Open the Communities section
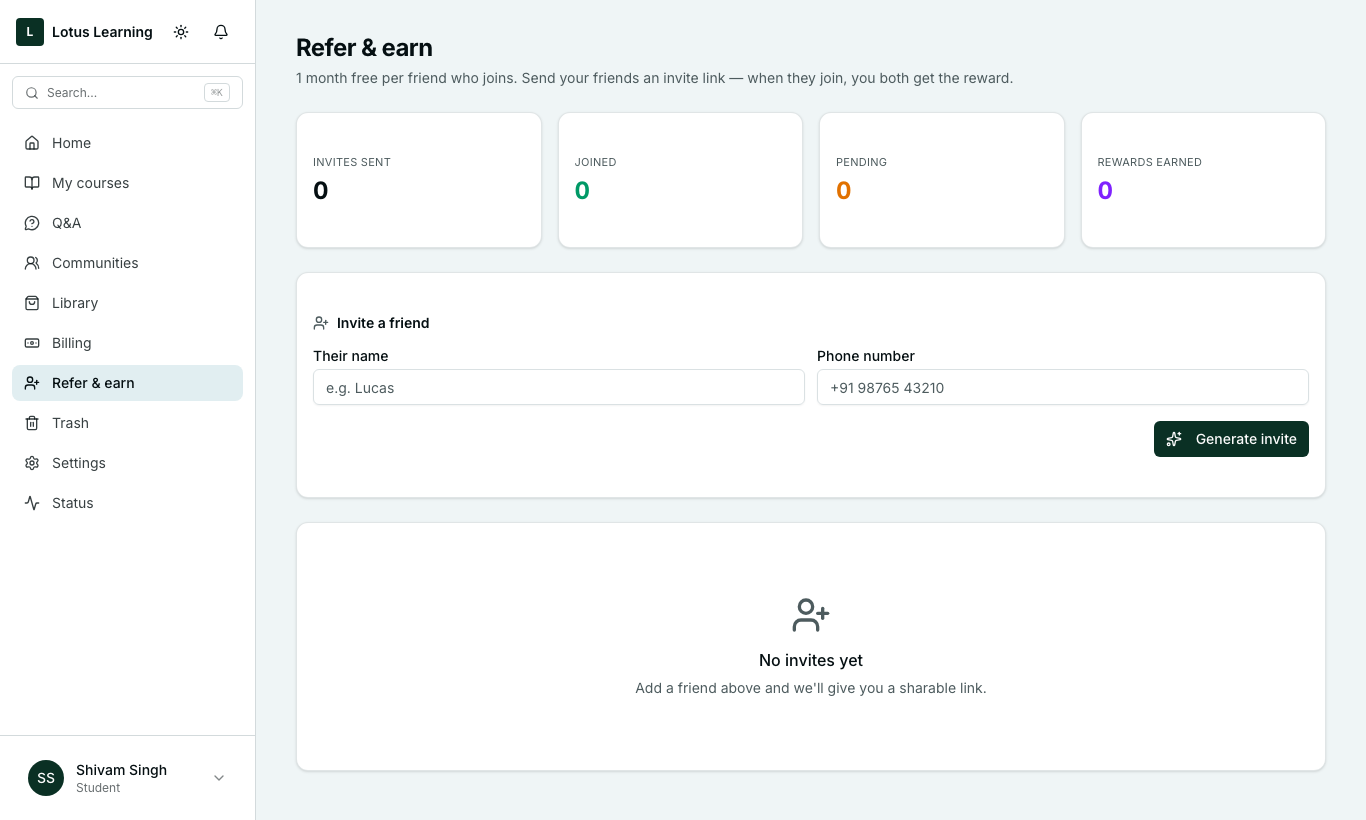This screenshot has width=1366, height=820. [x=127, y=263]
